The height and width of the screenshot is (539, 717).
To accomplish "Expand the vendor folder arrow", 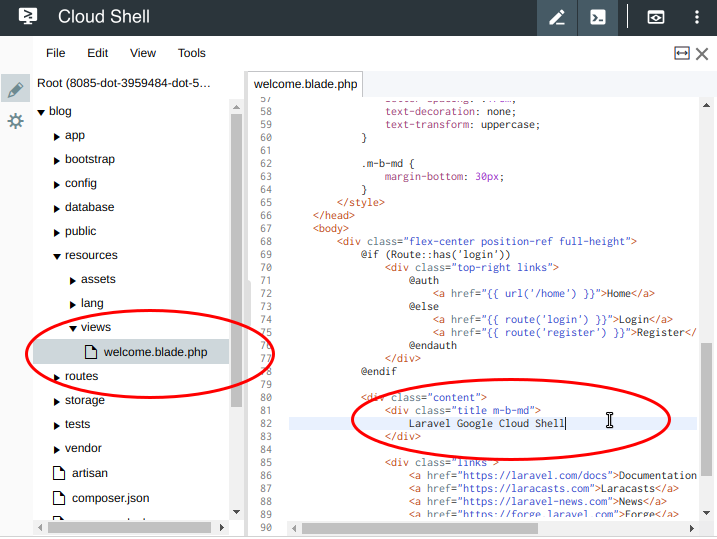I will pyautogui.click(x=57, y=450).
